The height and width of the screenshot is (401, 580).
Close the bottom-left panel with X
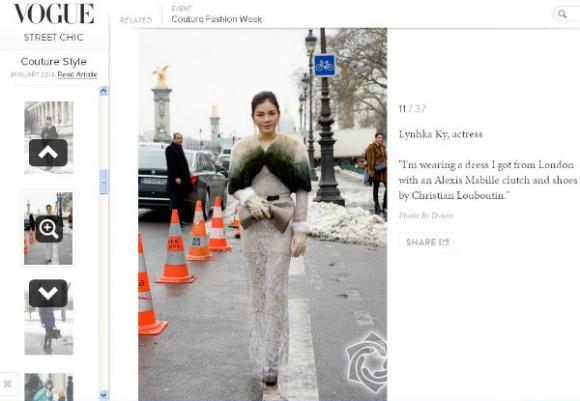(x=7, y=384)
